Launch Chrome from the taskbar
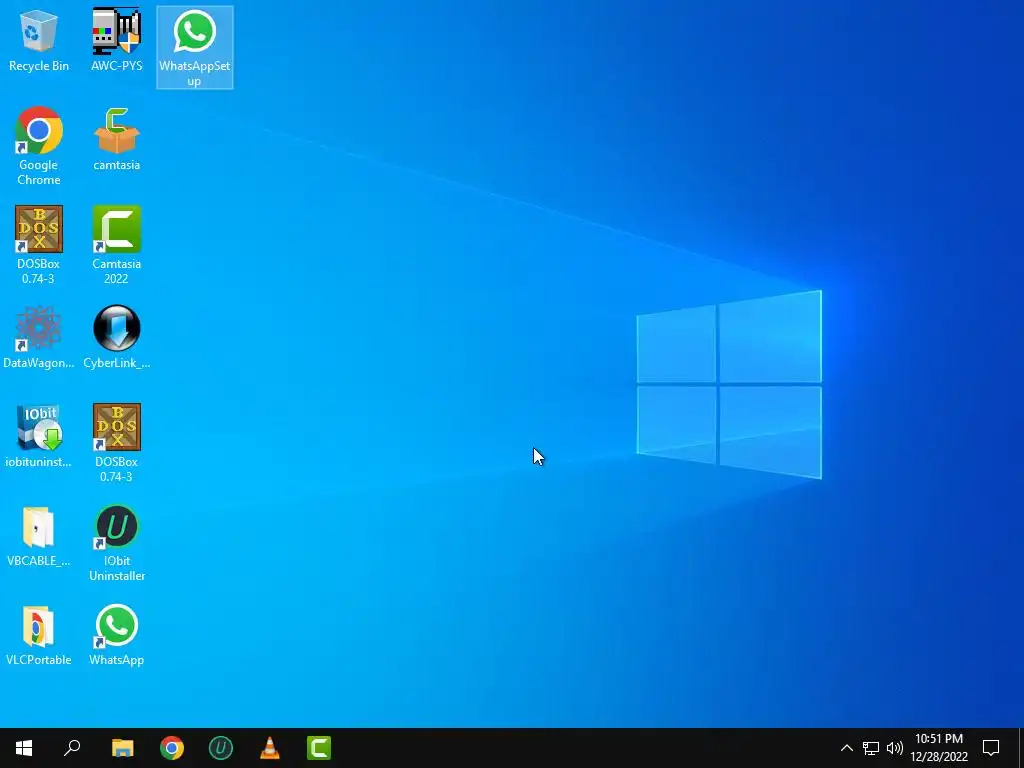Screen dimensions: 1024x768 tap(172, 748)
